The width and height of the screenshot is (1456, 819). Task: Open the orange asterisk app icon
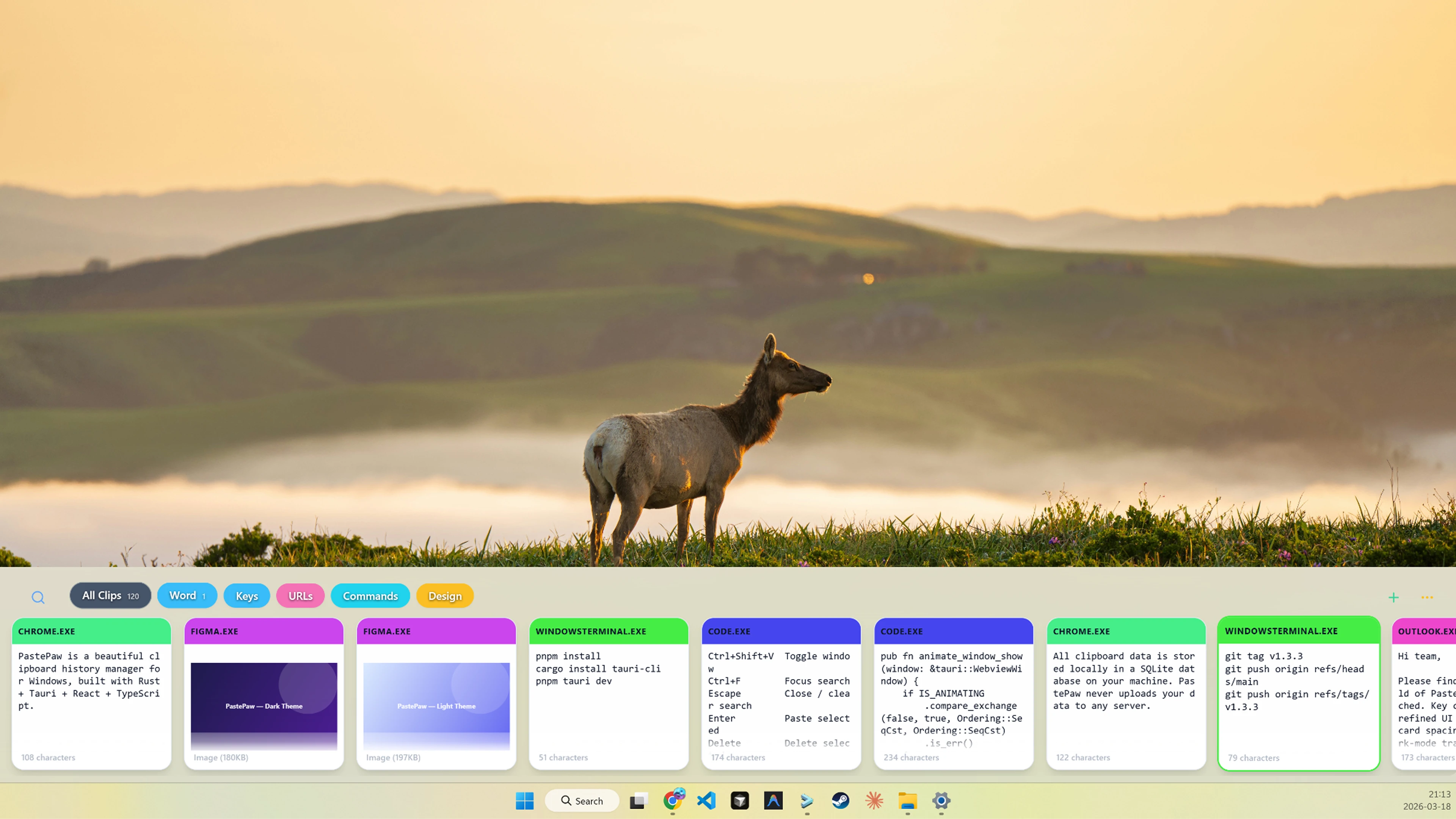[x=874, y=800]
